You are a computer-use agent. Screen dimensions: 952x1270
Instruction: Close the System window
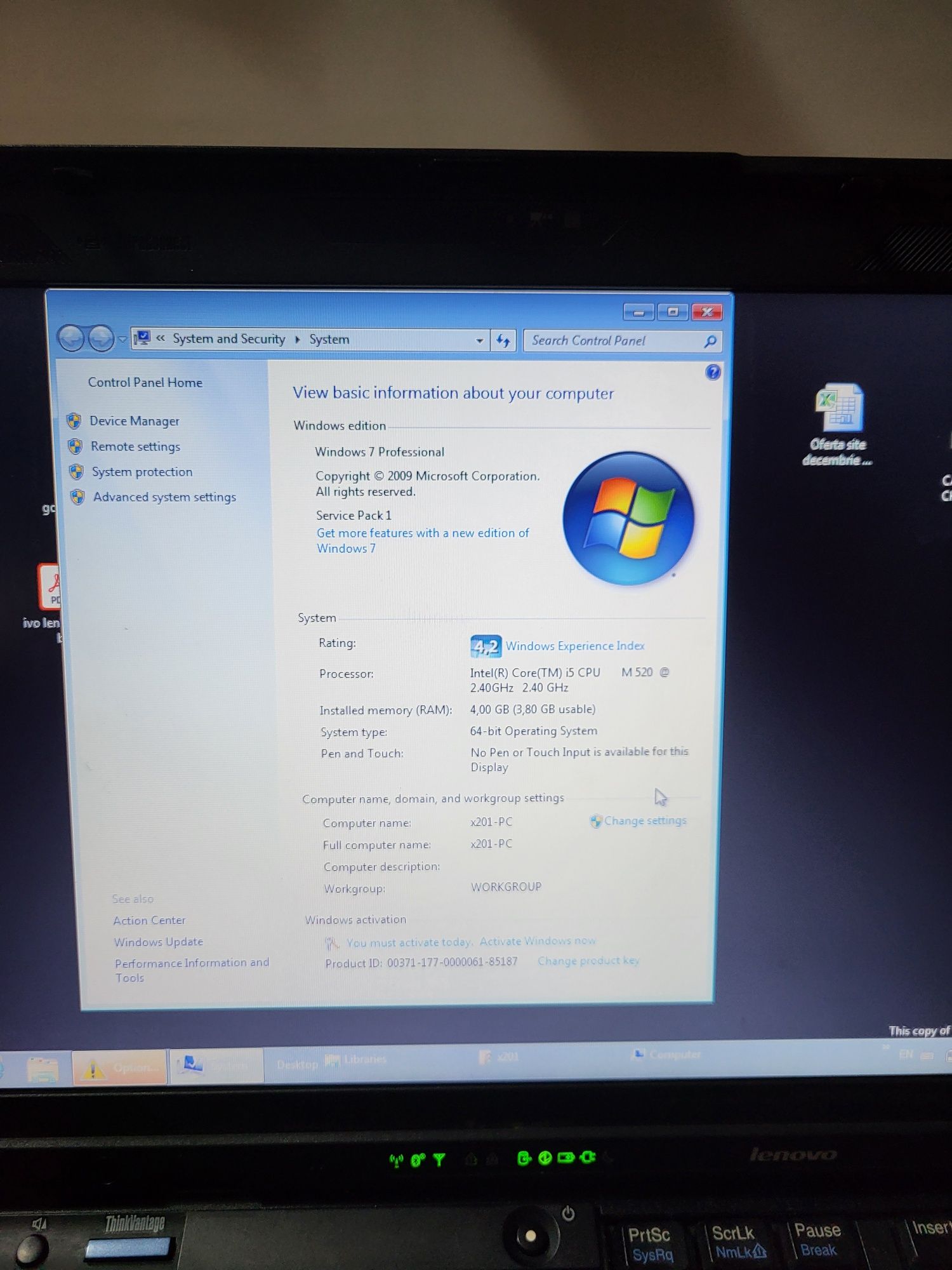tap(707, 312)
